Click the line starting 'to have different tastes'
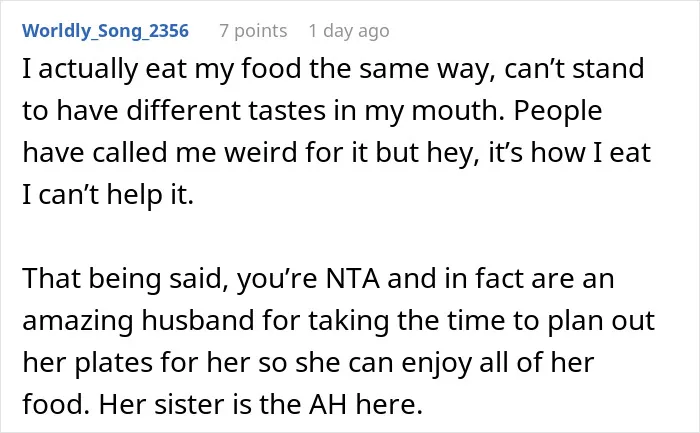 click(x=312, y=110)
